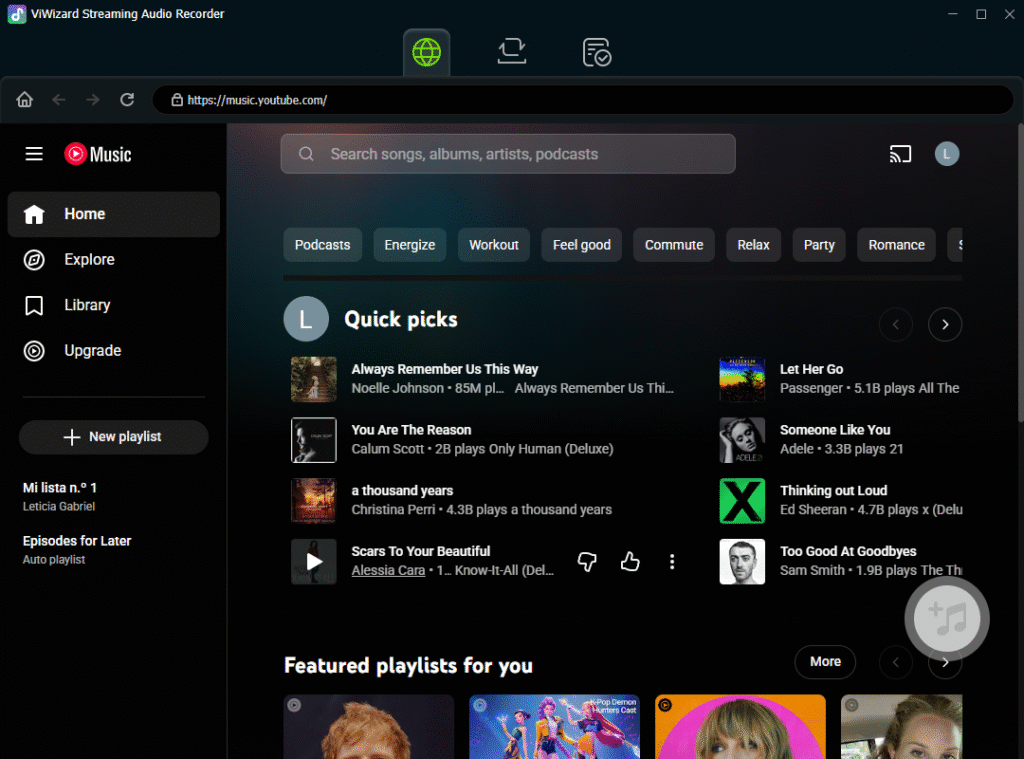Open the Converting list tab icon
This screenshot has width=1024, height=759.
point(512,52)
